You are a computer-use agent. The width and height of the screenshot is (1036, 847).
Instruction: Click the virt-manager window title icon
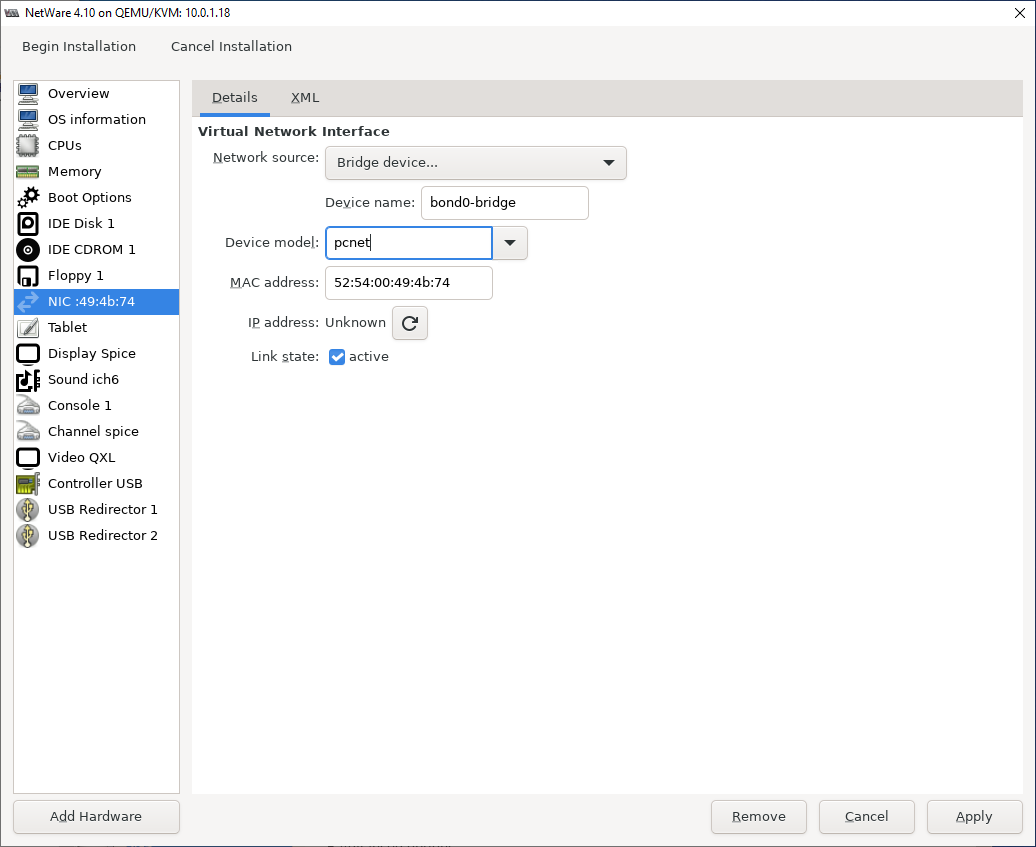click(x=12, y=13)
